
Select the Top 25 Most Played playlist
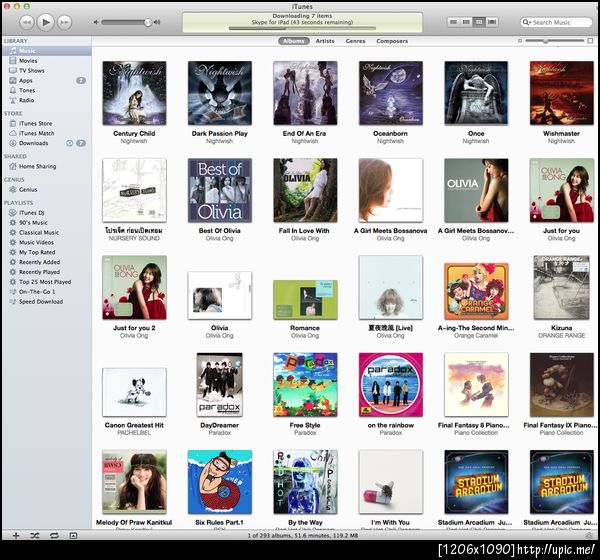(x=47, y=282)
